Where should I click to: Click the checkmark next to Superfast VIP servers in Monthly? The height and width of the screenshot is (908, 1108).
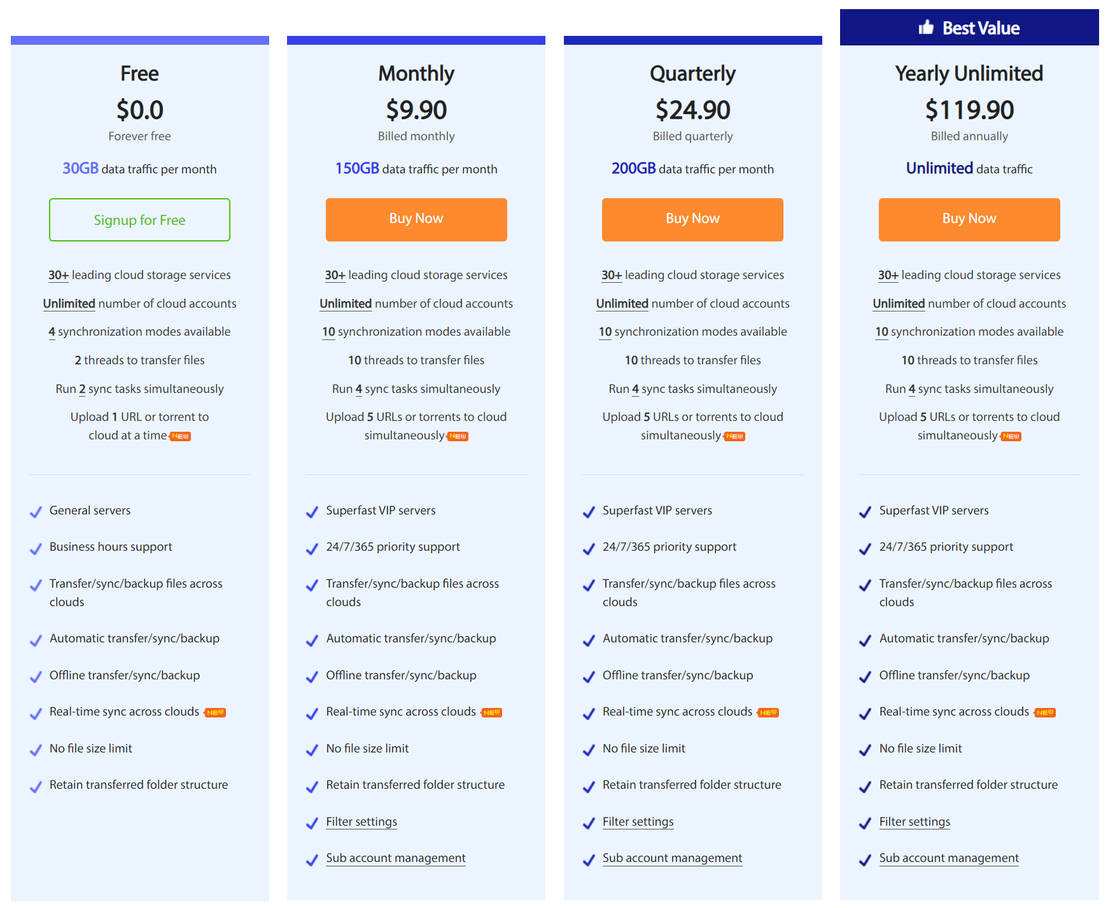click(x=312, y=510)
